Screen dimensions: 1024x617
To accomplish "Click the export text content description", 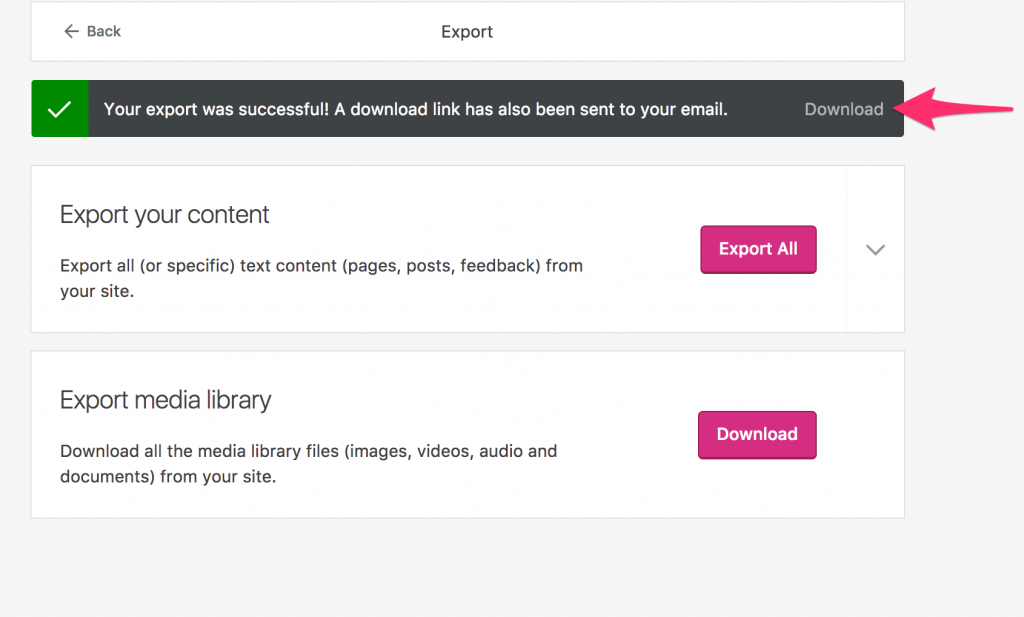I will pyautogui.click(x=321, y=278).
